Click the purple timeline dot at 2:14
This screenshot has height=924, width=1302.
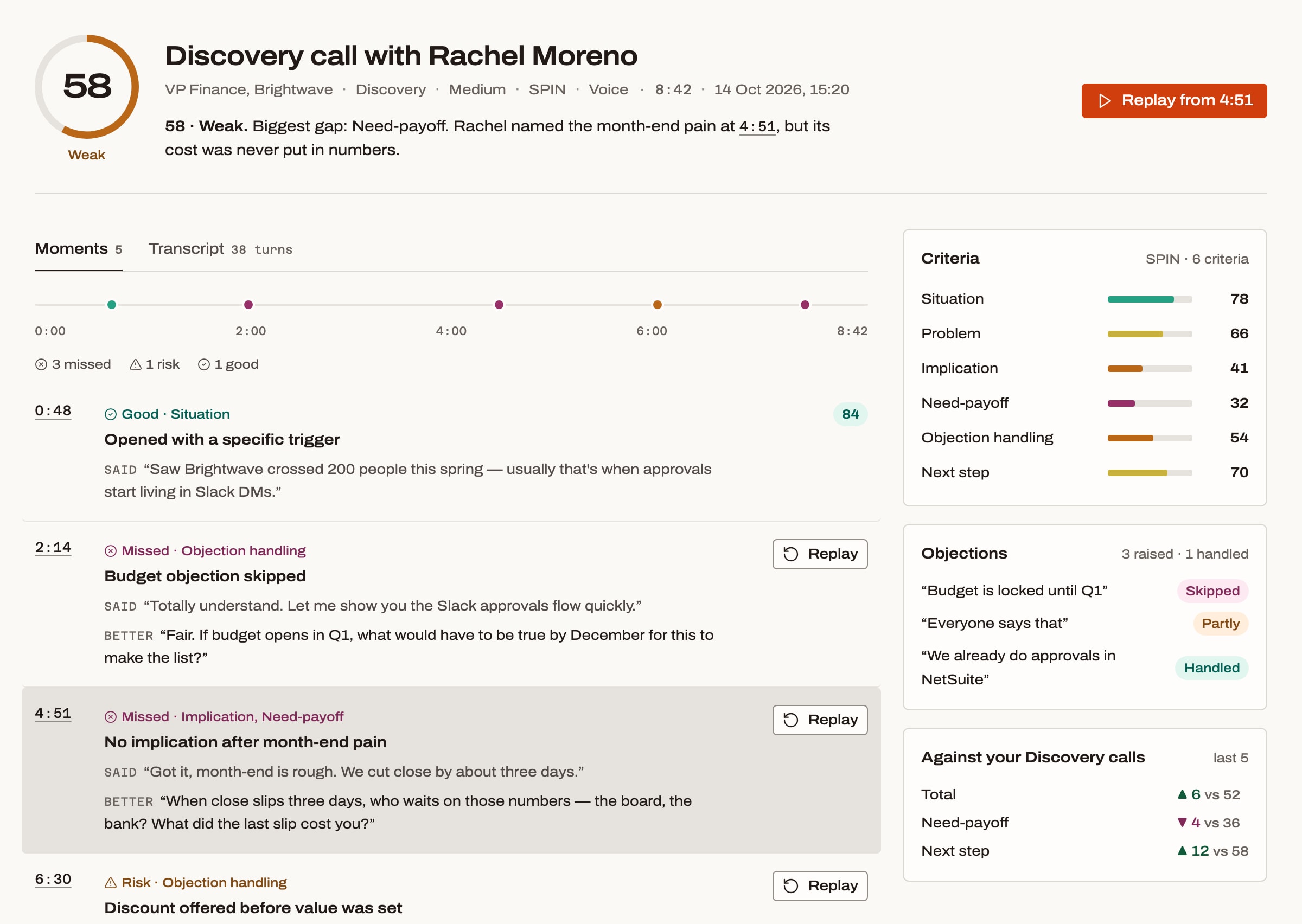click(x=248, y=305)
